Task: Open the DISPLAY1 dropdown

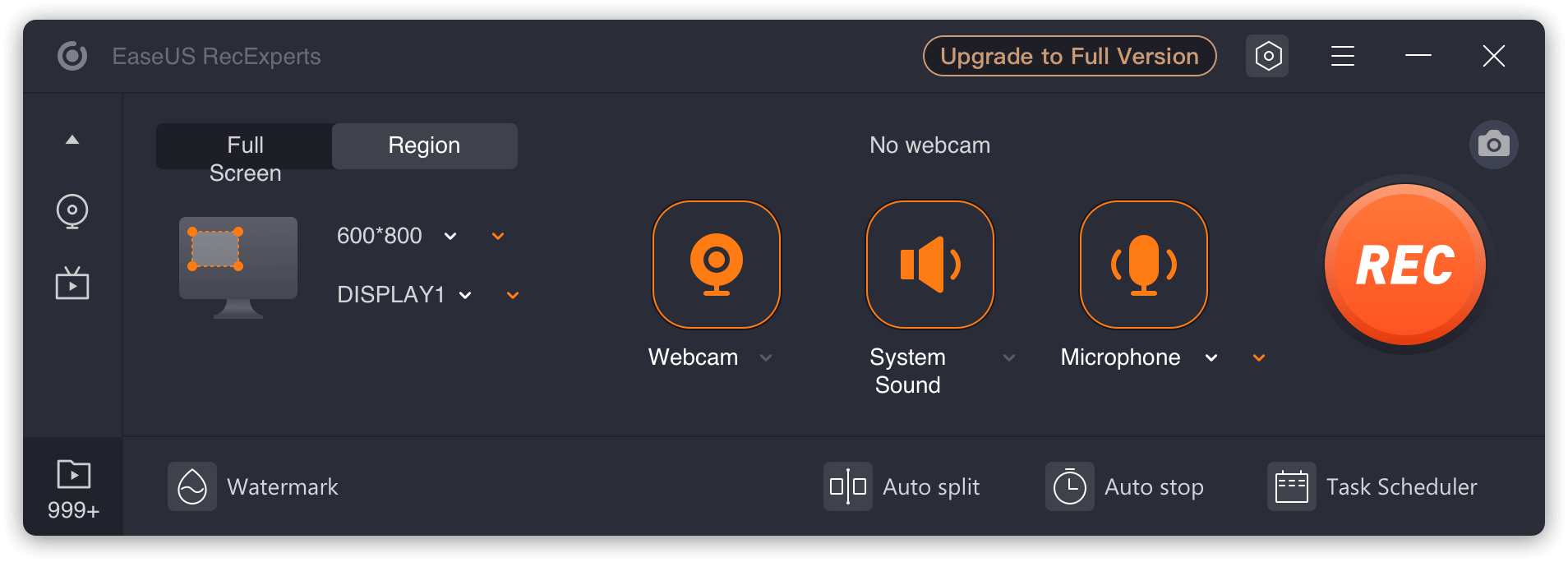Action: [x=465, y=296]
